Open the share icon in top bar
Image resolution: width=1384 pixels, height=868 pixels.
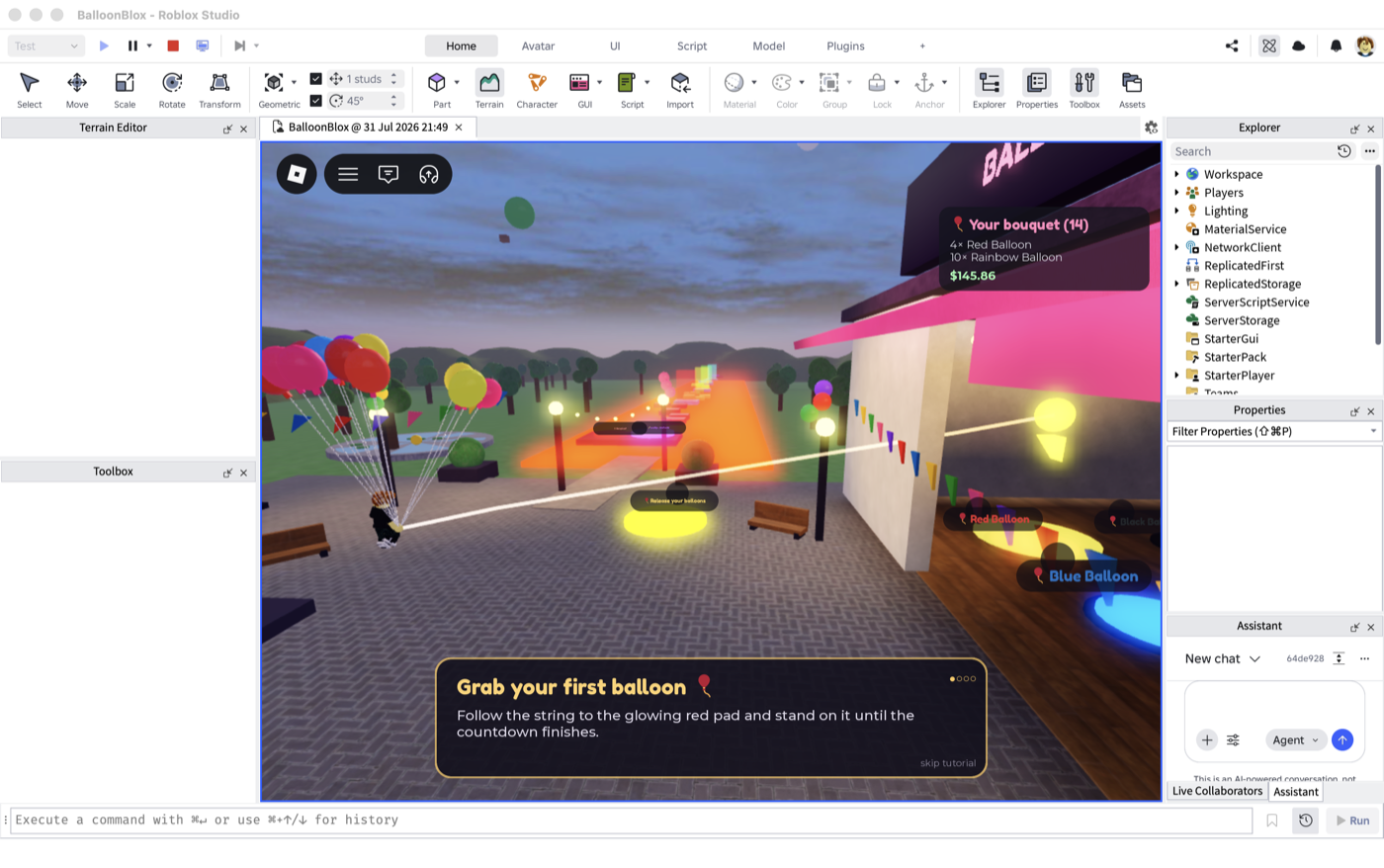pos(1232,45)
